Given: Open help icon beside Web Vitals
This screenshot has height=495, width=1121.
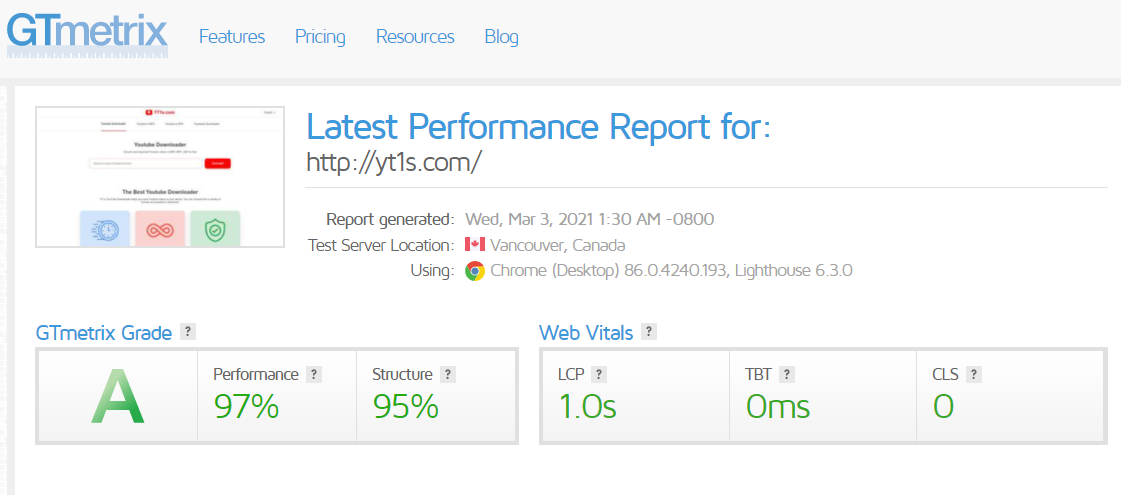Looking at the screenshot, I should point(648,332).
